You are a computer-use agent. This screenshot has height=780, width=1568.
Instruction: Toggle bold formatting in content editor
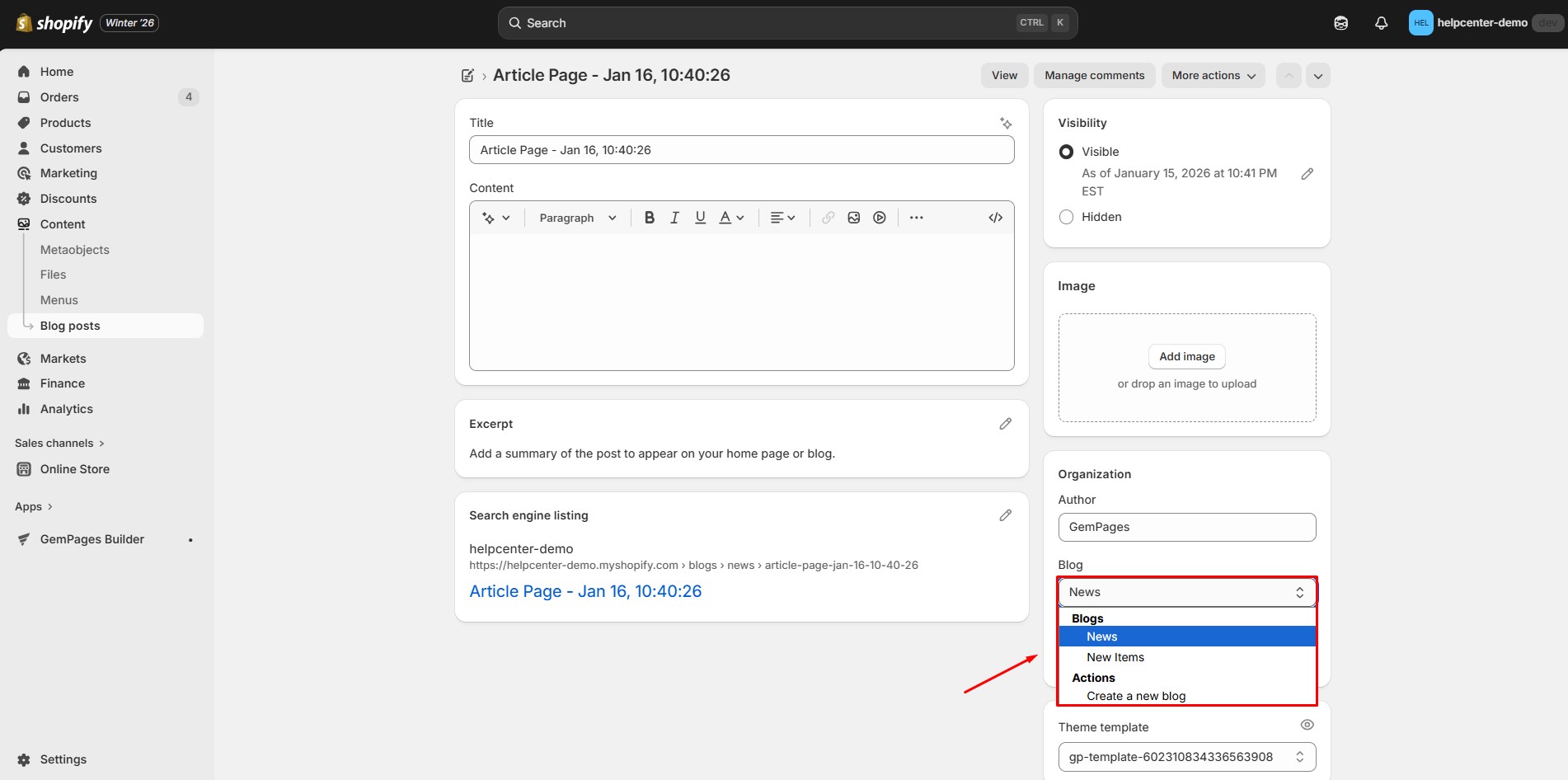(x=650, y=218)
